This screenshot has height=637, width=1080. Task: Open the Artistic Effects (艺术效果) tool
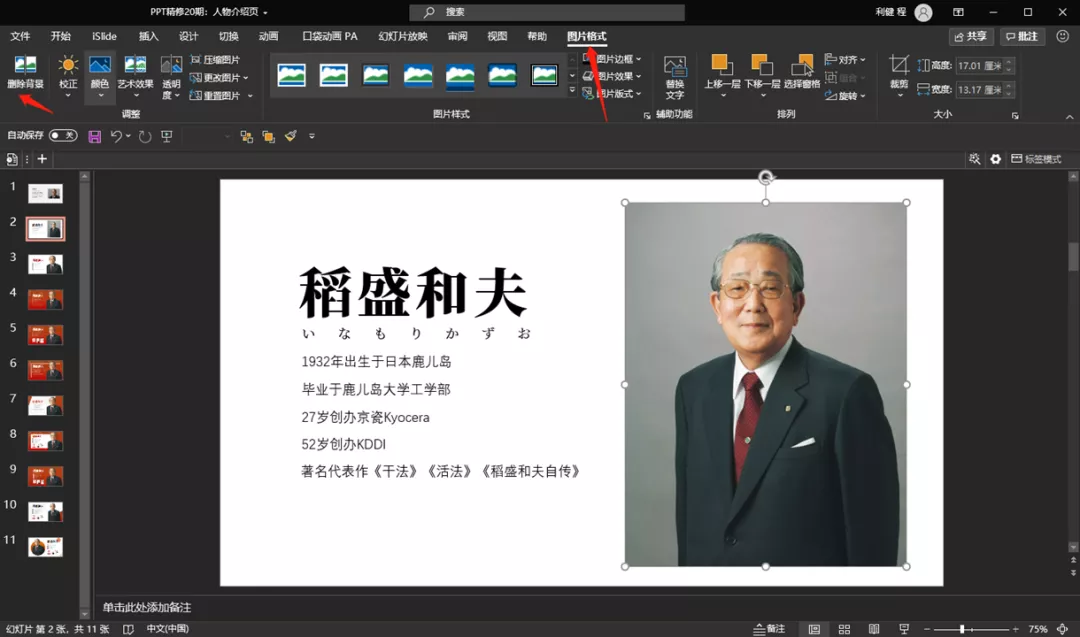pyautogui.click(x=135, y=74)
